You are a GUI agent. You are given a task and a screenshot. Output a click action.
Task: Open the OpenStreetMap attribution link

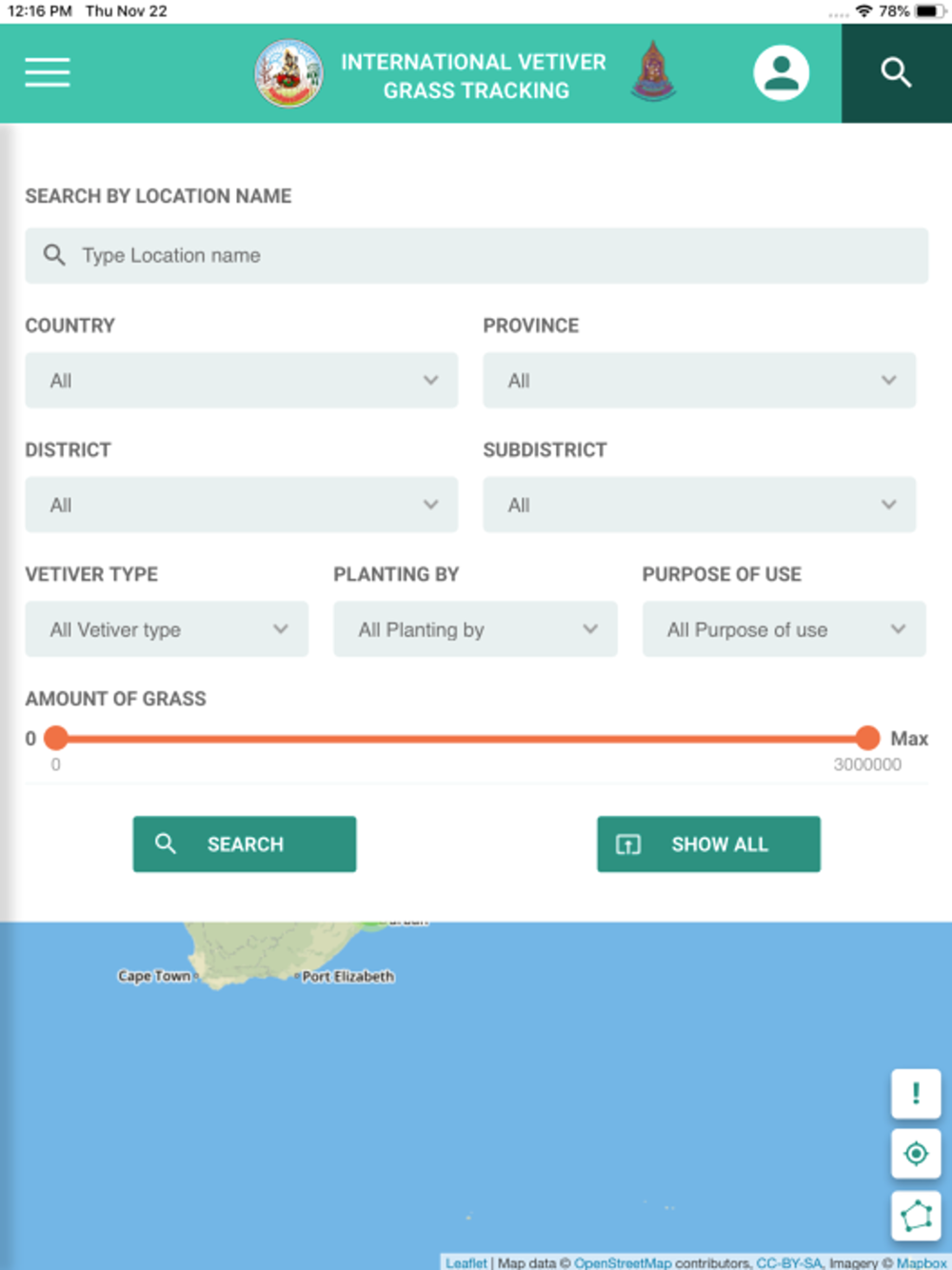point(623,1262)
